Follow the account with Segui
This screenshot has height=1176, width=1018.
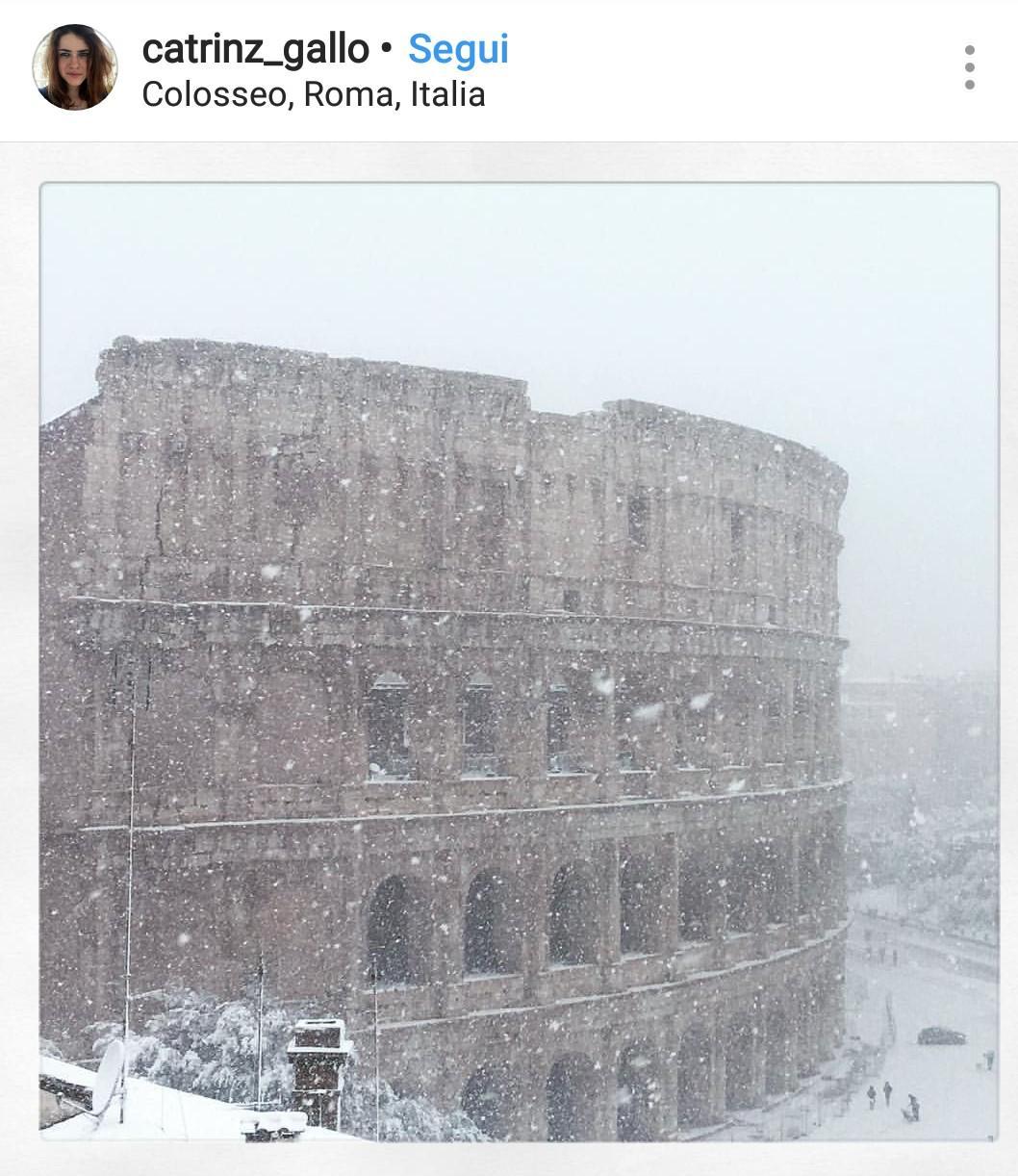(458, 49)
